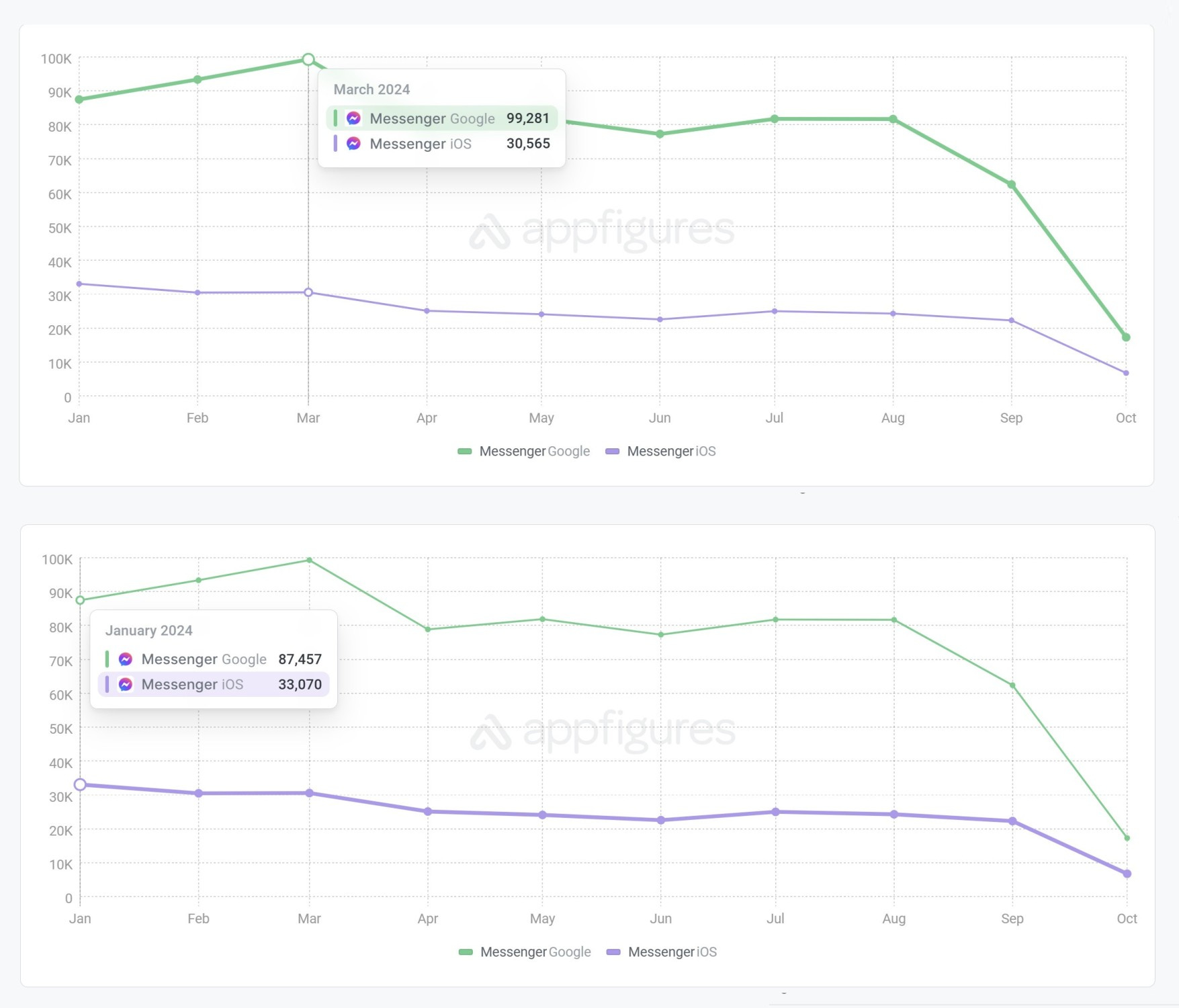Click the March 2024 tooltip heading
This screenshot has height=1008, width=1179.
coord(372,89)
